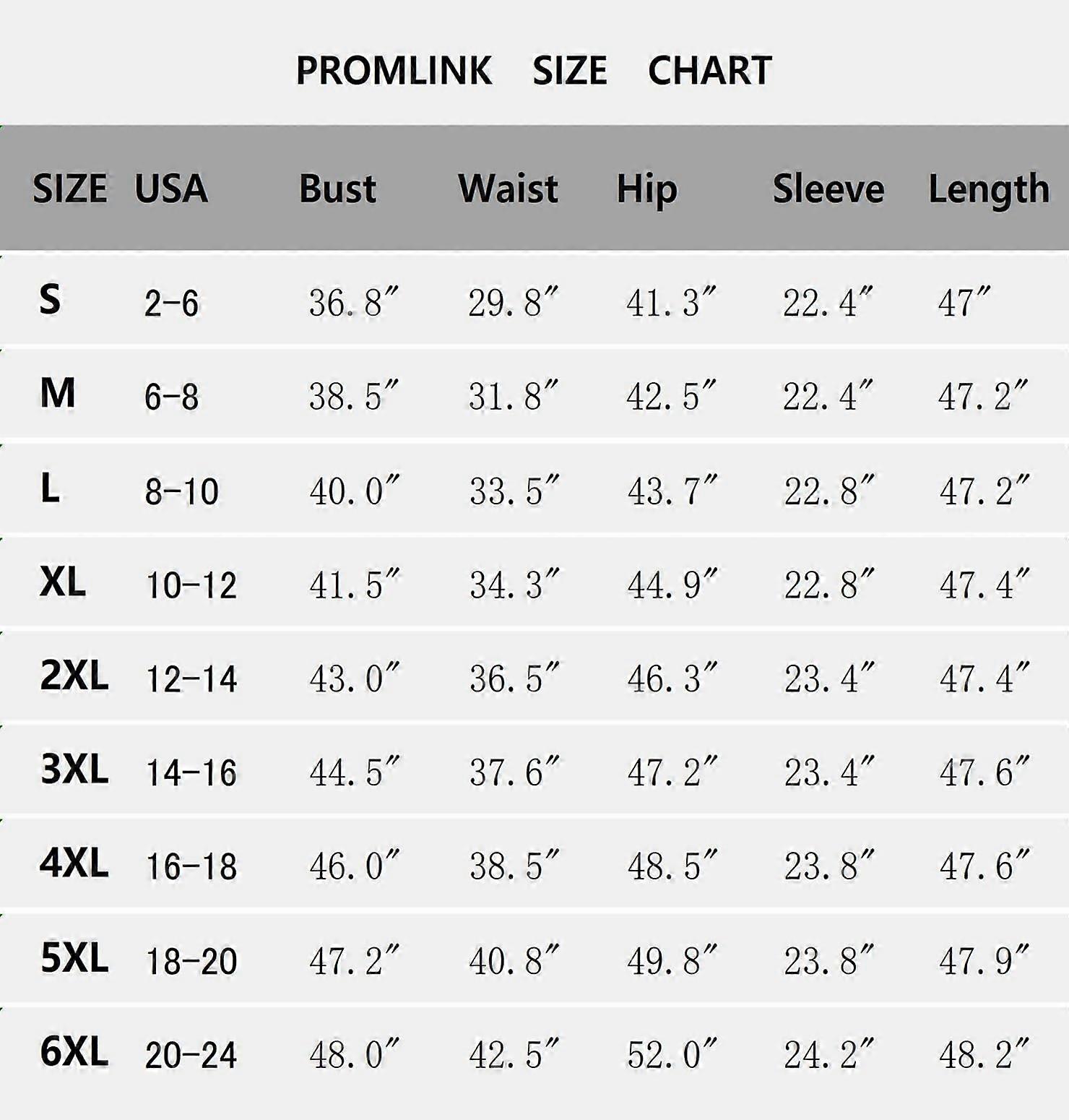The image size is (1069, 1120).
Task: Click the 29.8" waist value for S
Action: 514,302
